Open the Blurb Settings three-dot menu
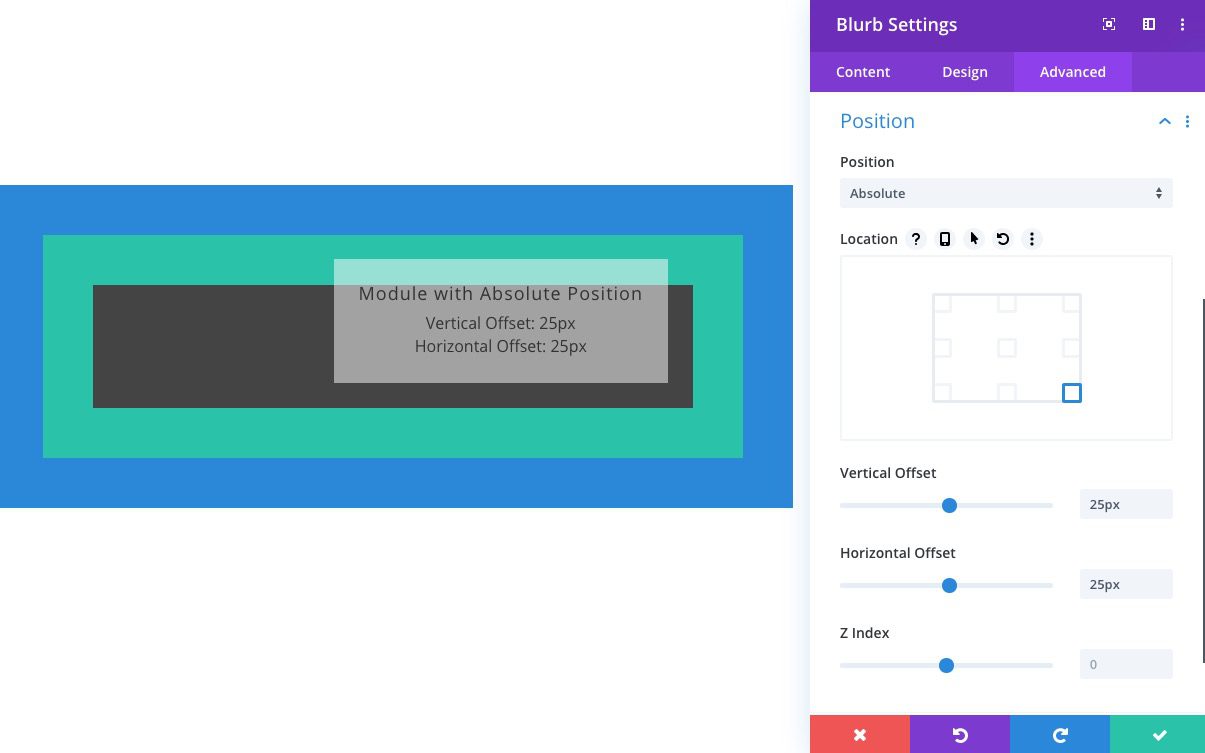This screenshot has width=1205, height=753. [1183, 24]
